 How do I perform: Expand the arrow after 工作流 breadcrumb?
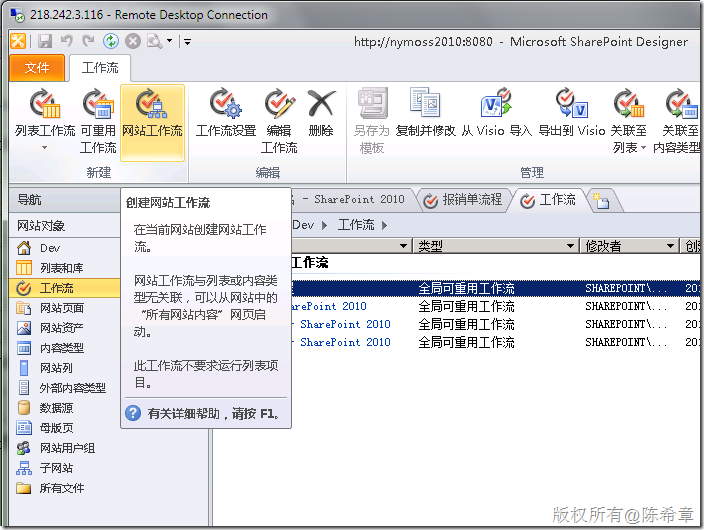[384, 225]
